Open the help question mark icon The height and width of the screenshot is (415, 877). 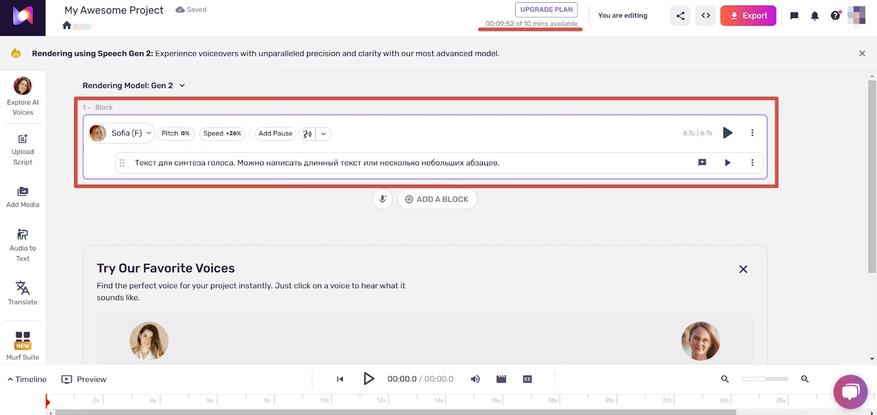point(835,16)
